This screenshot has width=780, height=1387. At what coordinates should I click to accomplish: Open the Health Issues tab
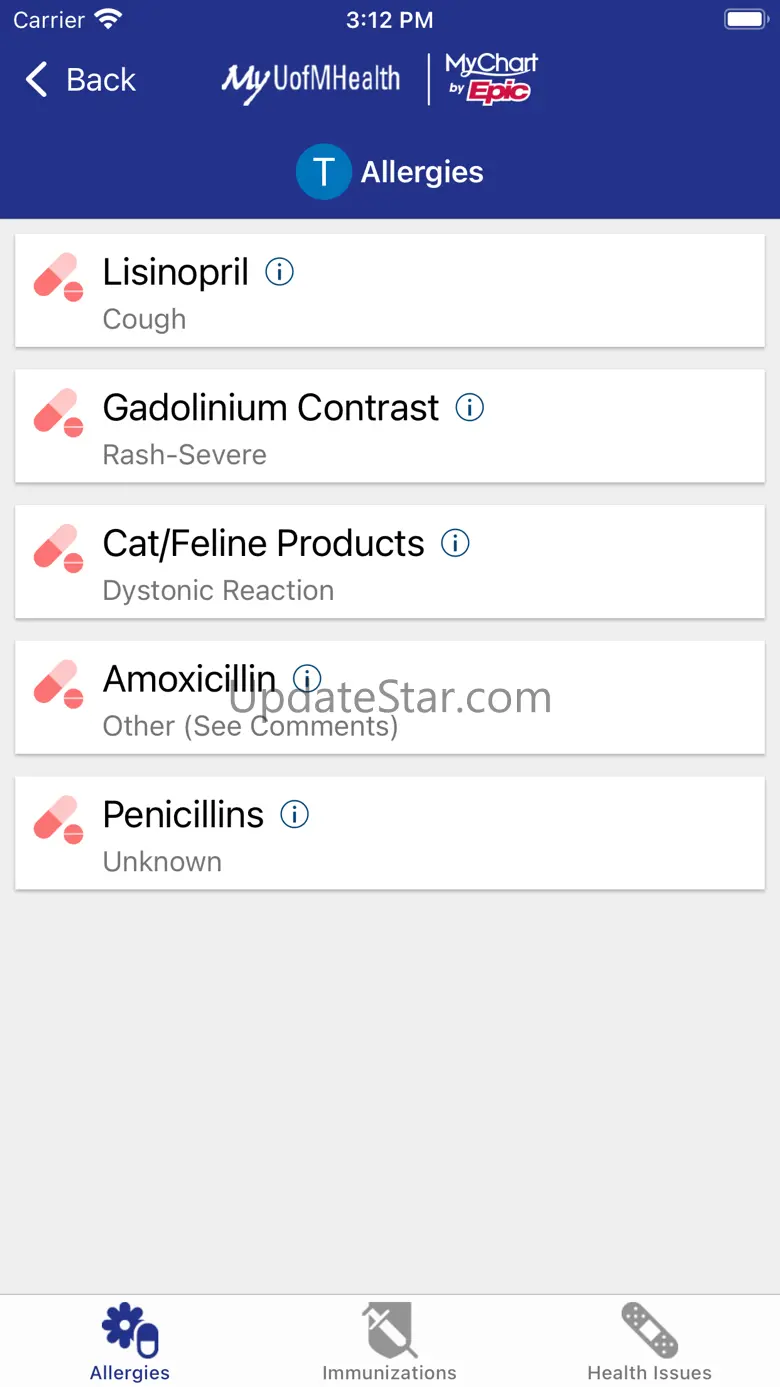(x=649, y=1341)
